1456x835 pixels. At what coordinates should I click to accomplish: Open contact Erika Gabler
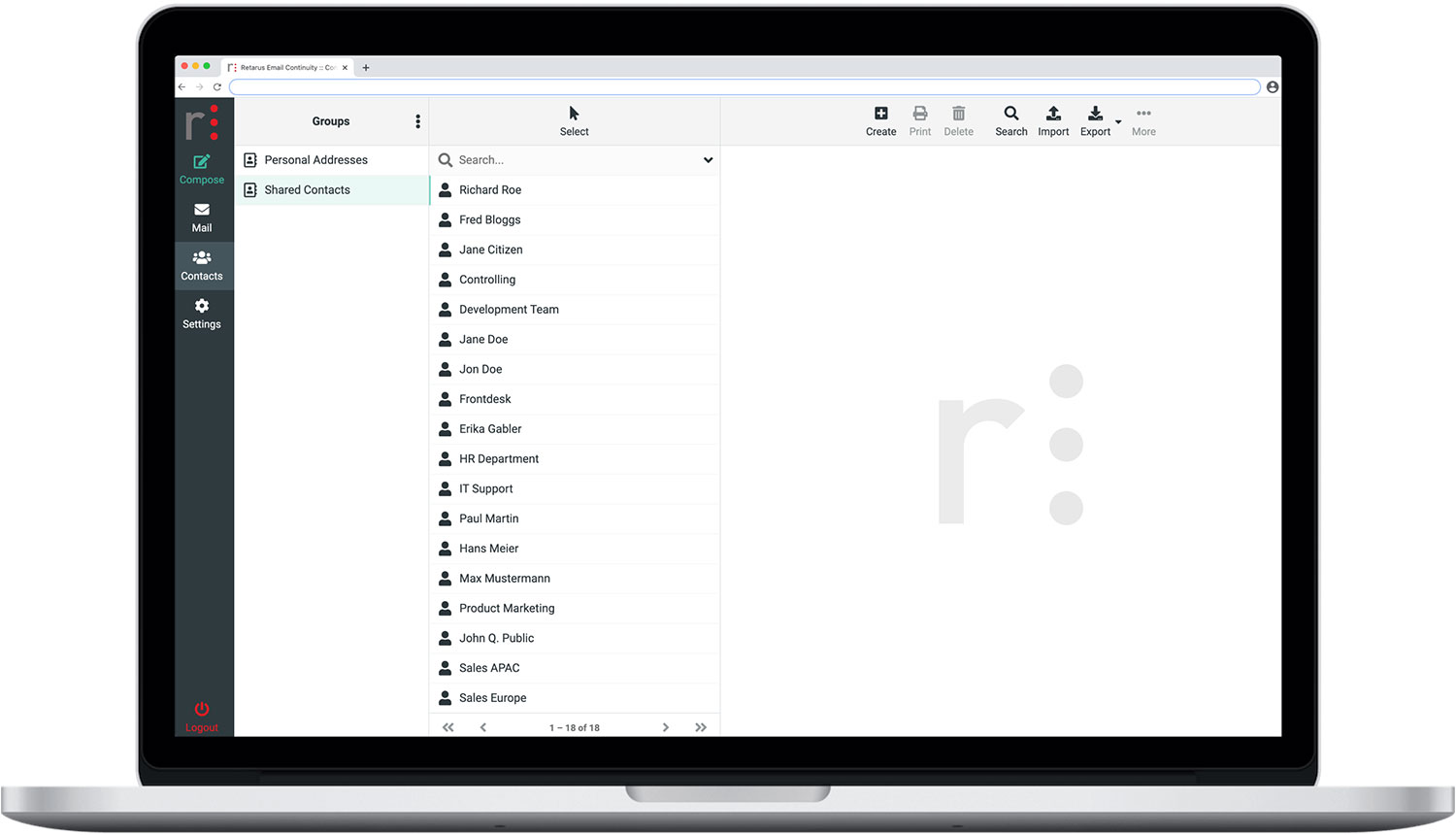[x=575, y=429]
